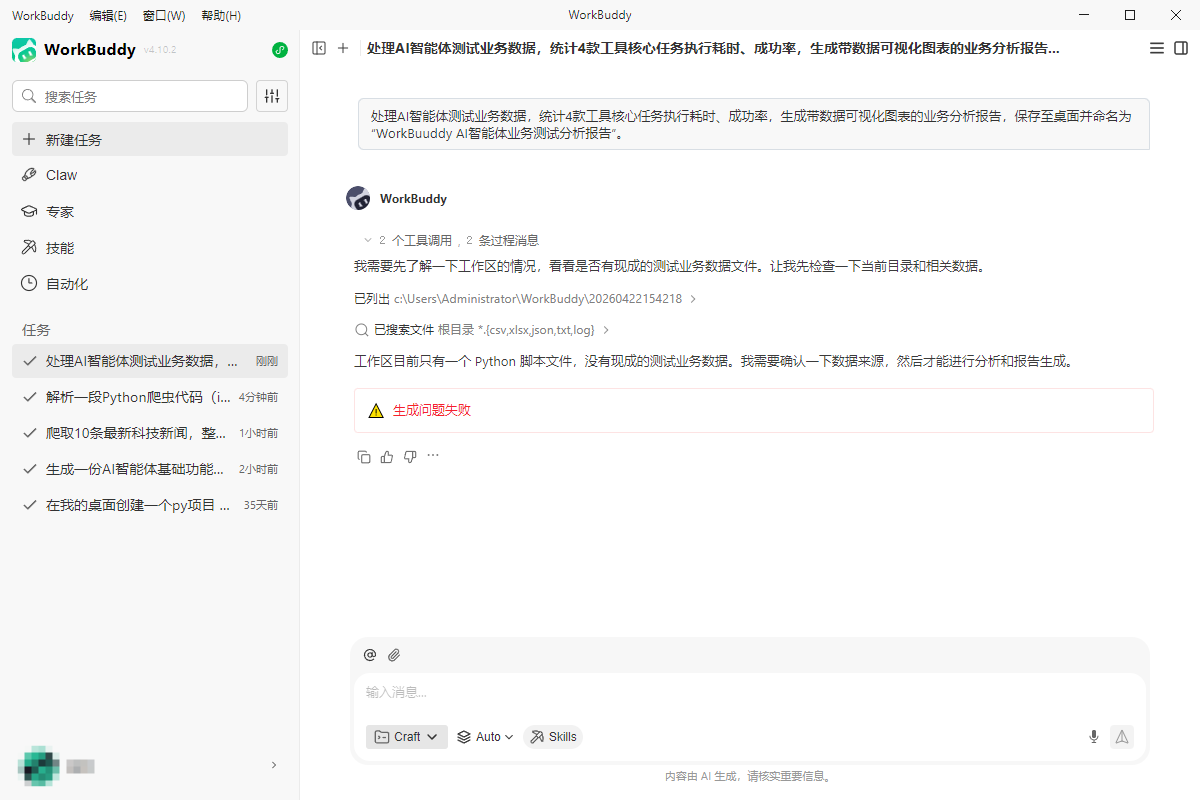Select the task 处理AI智能体测试业务数据
Viewport: 1200px width, 800px height.
click(150, 361)
